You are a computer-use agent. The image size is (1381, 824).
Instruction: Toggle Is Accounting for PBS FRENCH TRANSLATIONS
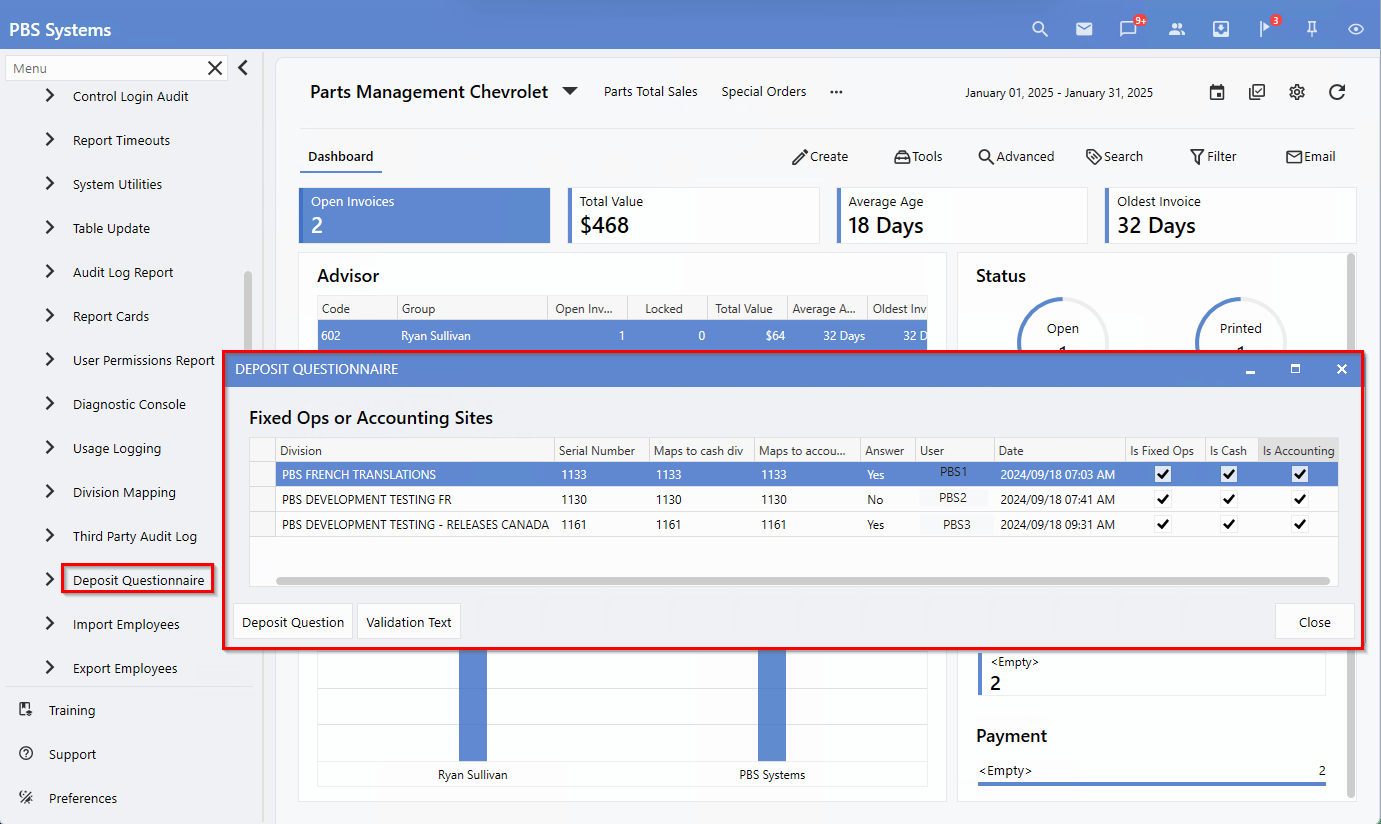1300,474
